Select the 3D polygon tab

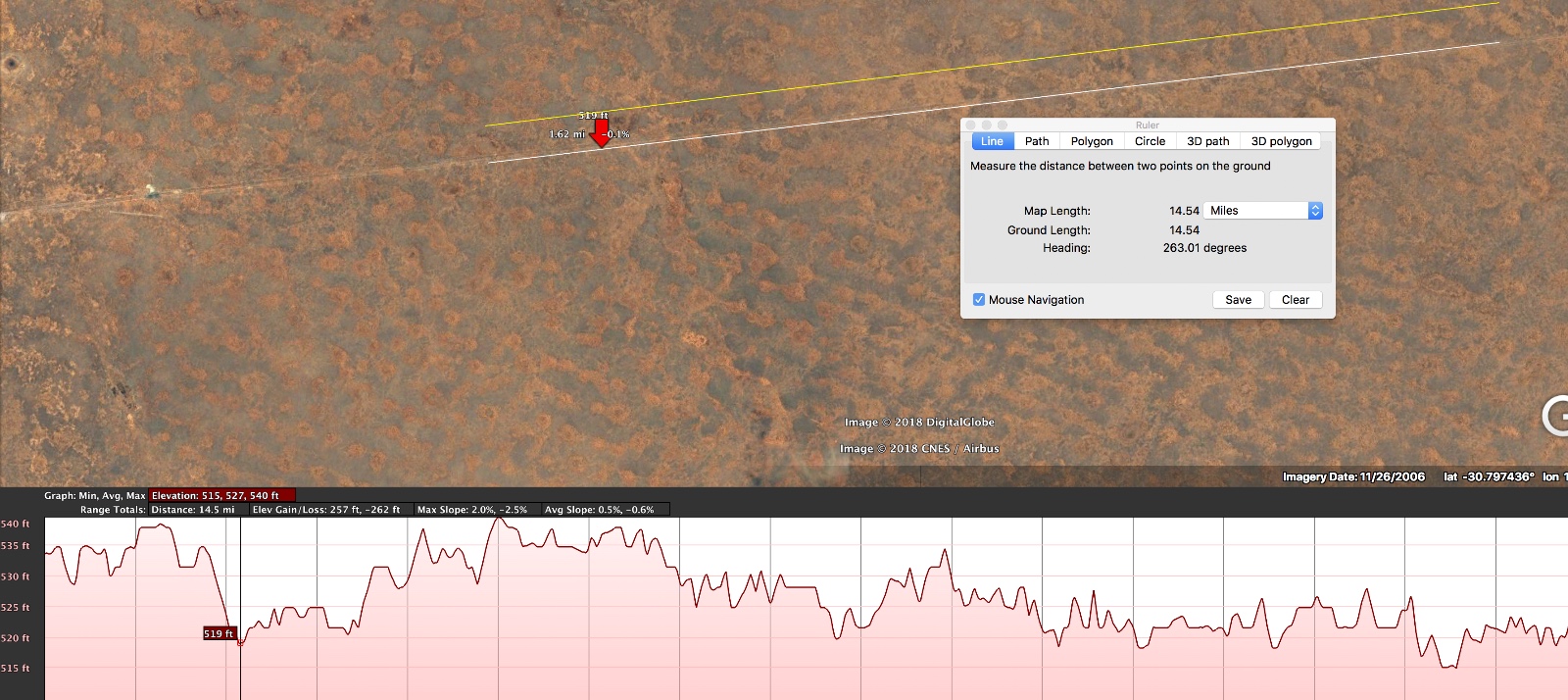[x=1281, y=141]
